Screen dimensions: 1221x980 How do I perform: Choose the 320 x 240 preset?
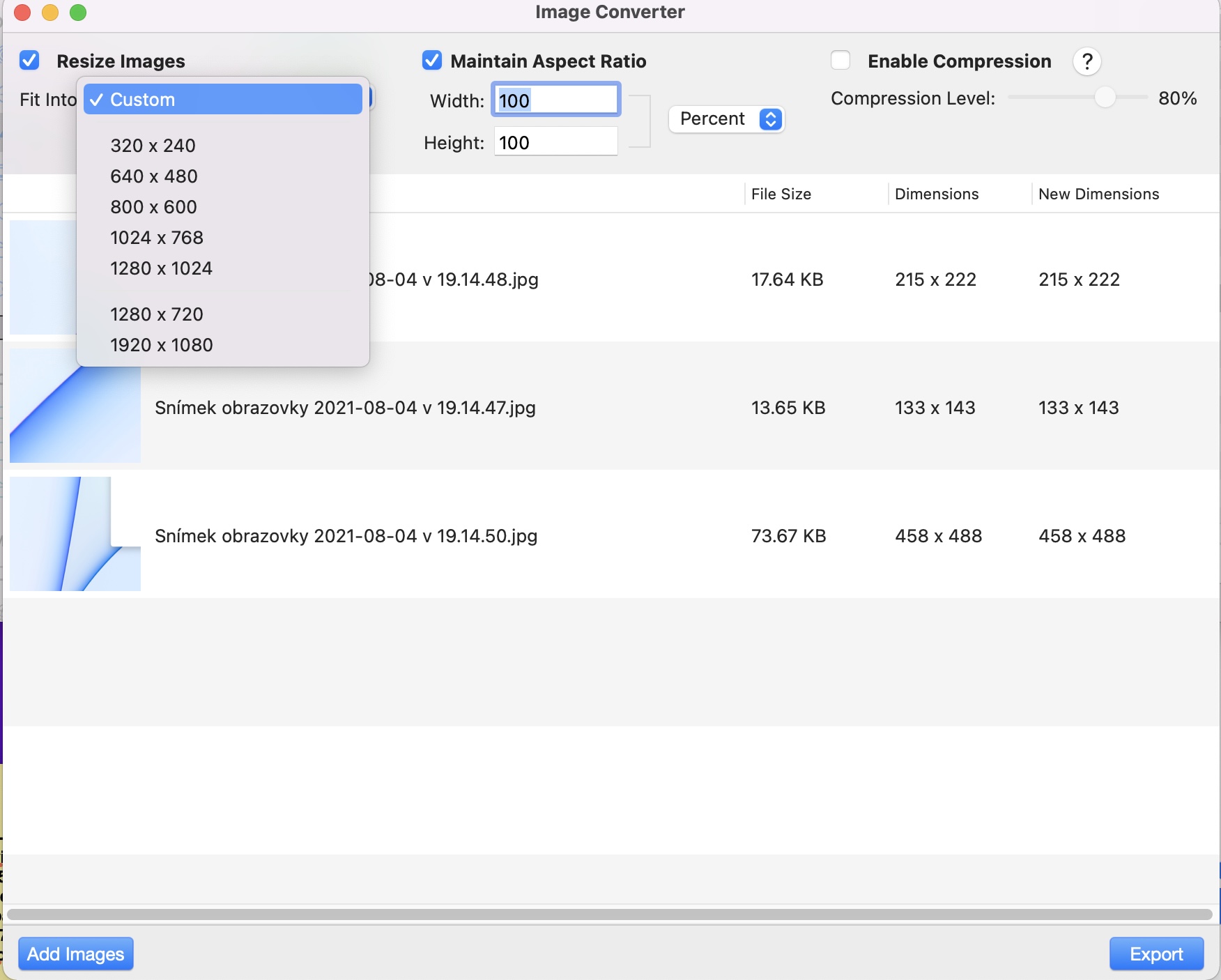153,146
